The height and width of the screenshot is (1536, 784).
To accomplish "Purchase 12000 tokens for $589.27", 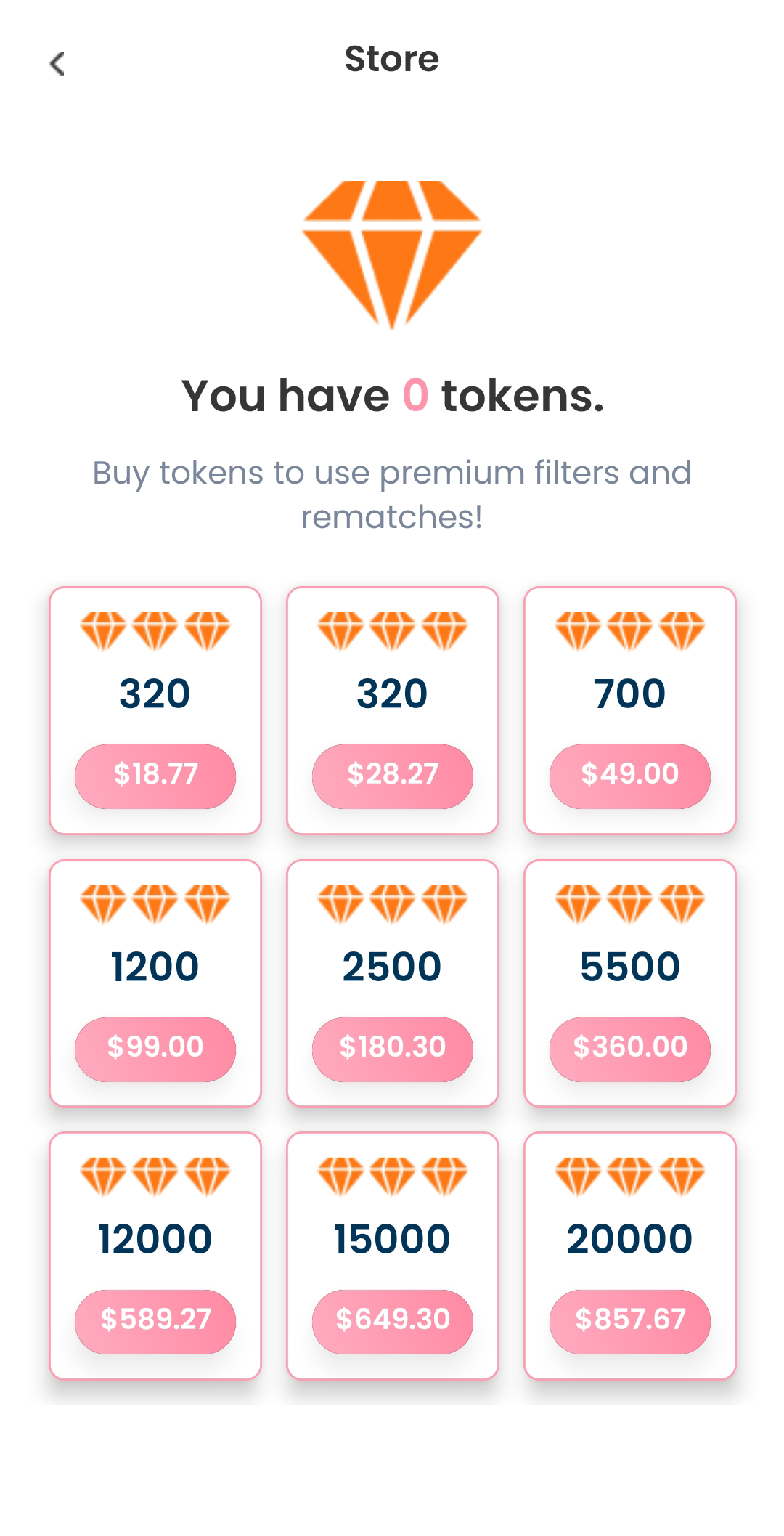I will coord(155,1321).
